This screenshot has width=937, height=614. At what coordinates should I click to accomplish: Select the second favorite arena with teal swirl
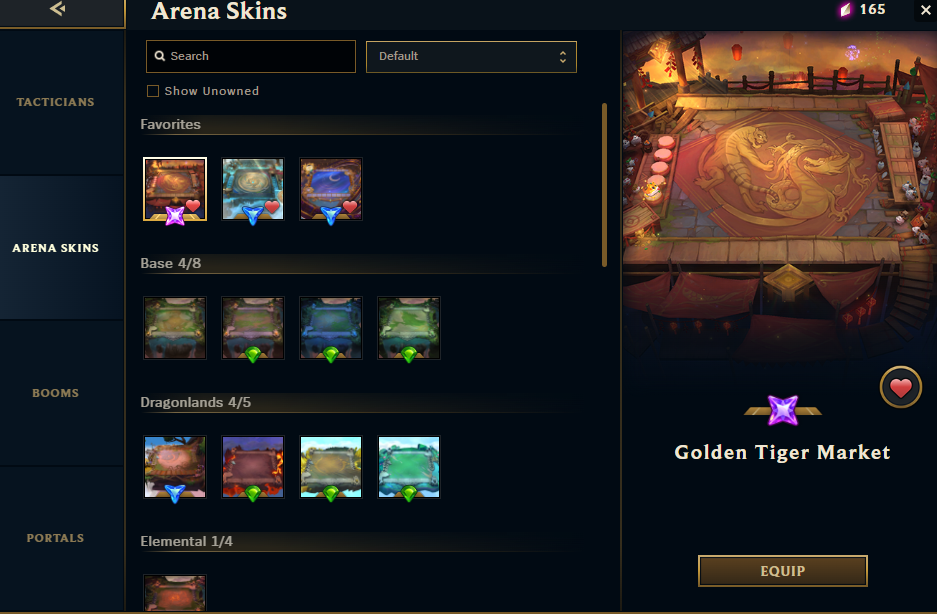[253, 190]
